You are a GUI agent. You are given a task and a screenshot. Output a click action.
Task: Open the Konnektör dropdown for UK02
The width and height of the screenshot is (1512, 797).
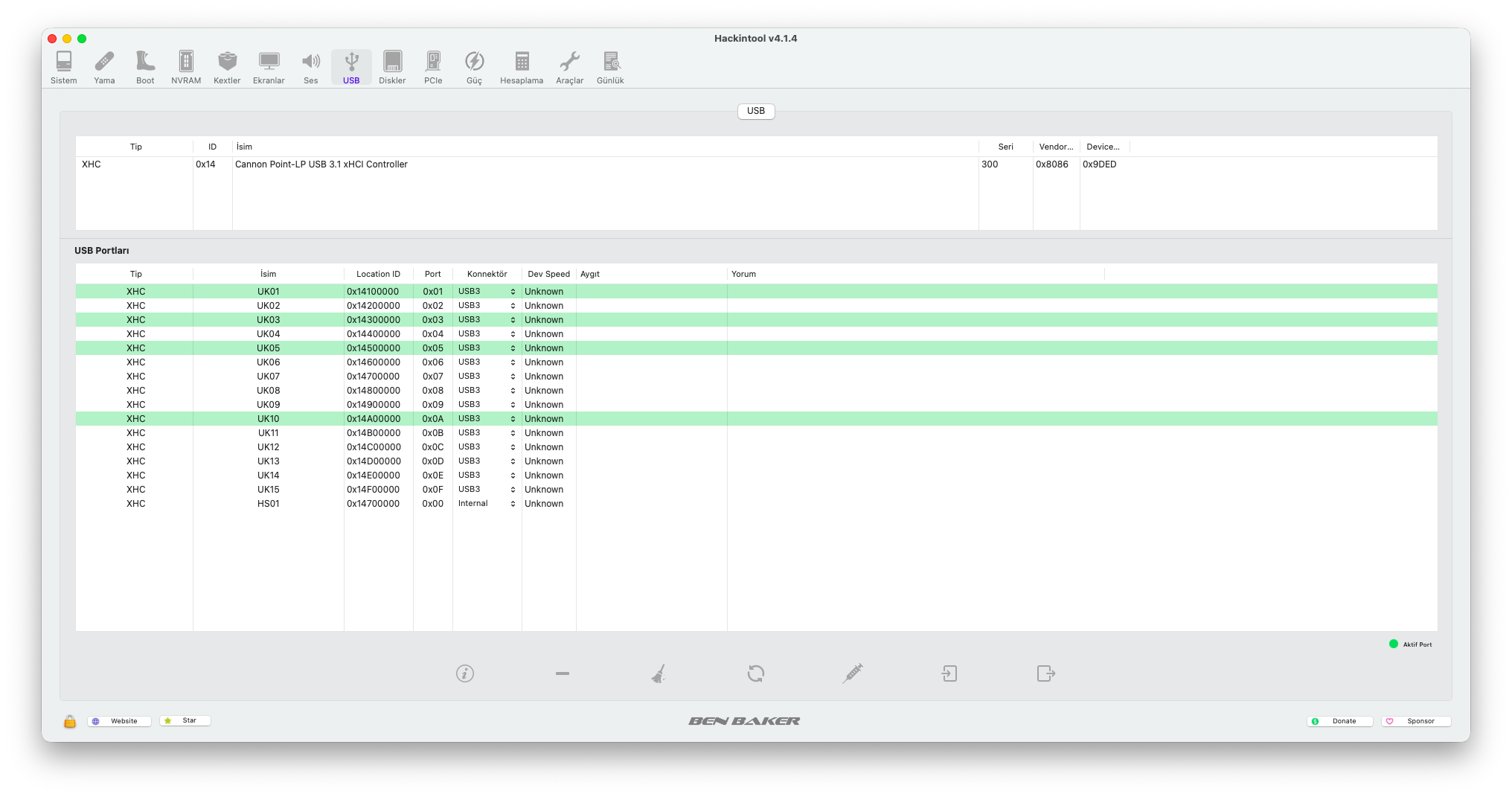click(x=487, y=306)
